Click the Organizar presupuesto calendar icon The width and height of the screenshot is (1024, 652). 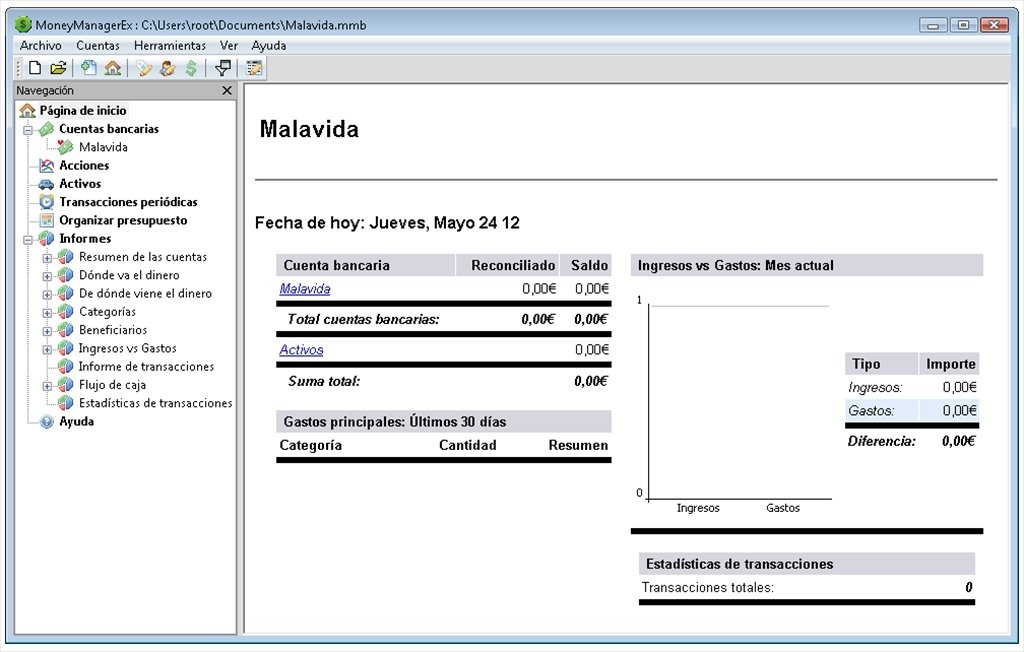point(46,220)
